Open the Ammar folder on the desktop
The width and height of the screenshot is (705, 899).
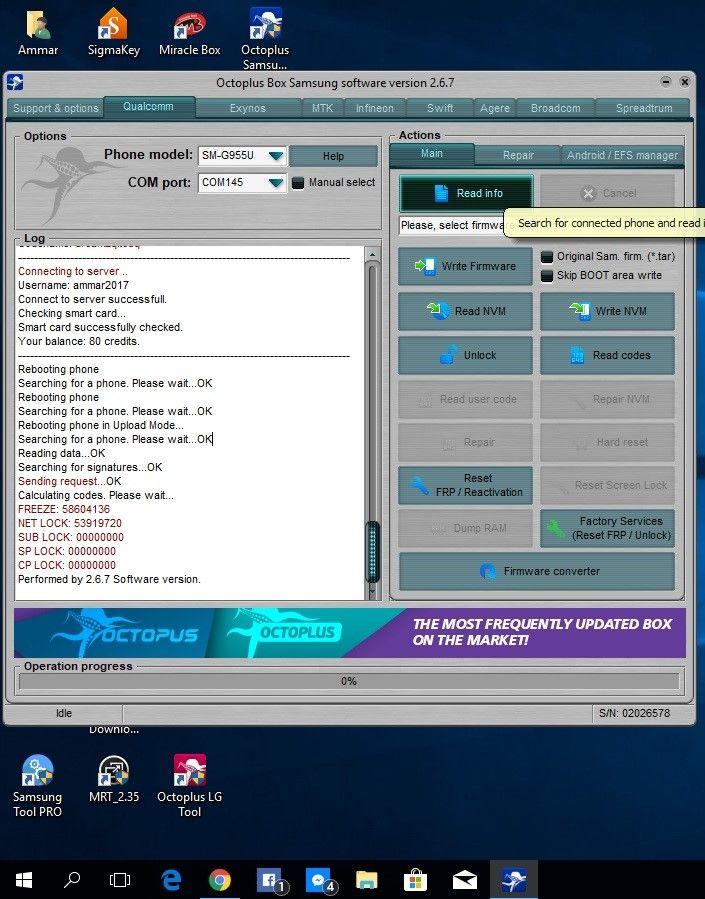pyautogui.click(x=38, y=30)
